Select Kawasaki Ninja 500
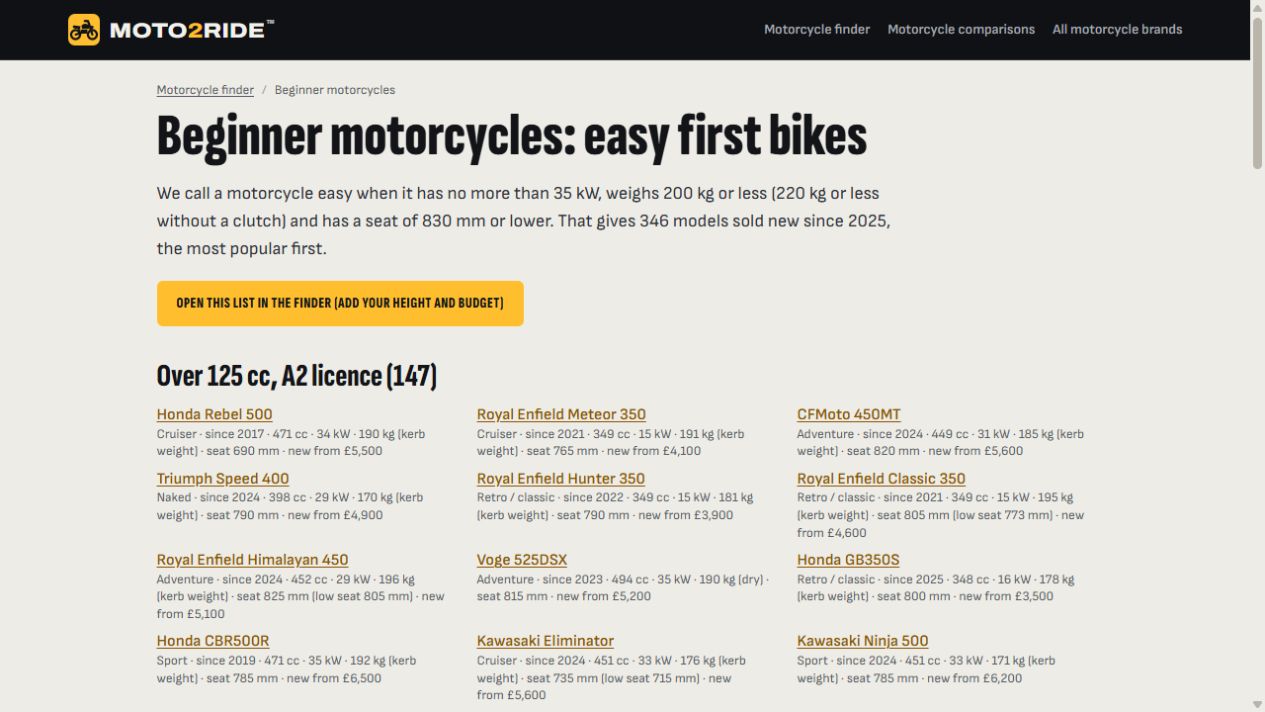This screenshot has width=1265, height=712. point(862,641)
